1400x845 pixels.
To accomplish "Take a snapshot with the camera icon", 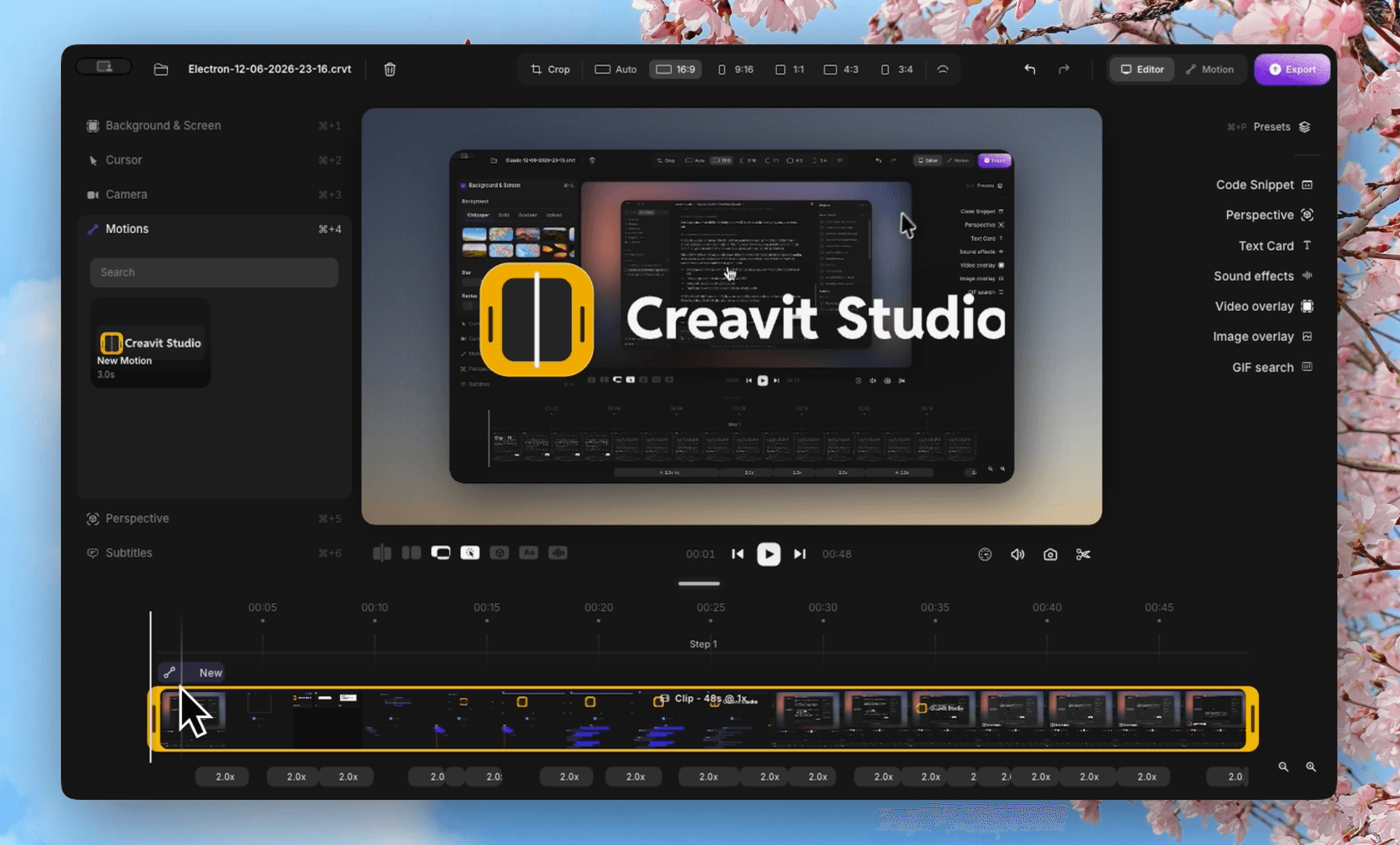I will [1050, 554].
